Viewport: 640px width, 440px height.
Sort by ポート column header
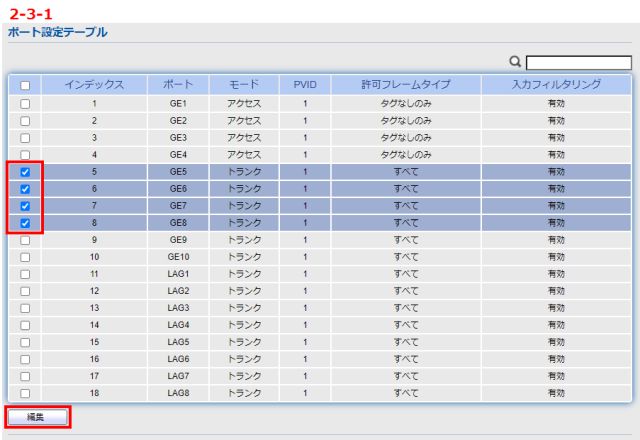click(178, 85)
